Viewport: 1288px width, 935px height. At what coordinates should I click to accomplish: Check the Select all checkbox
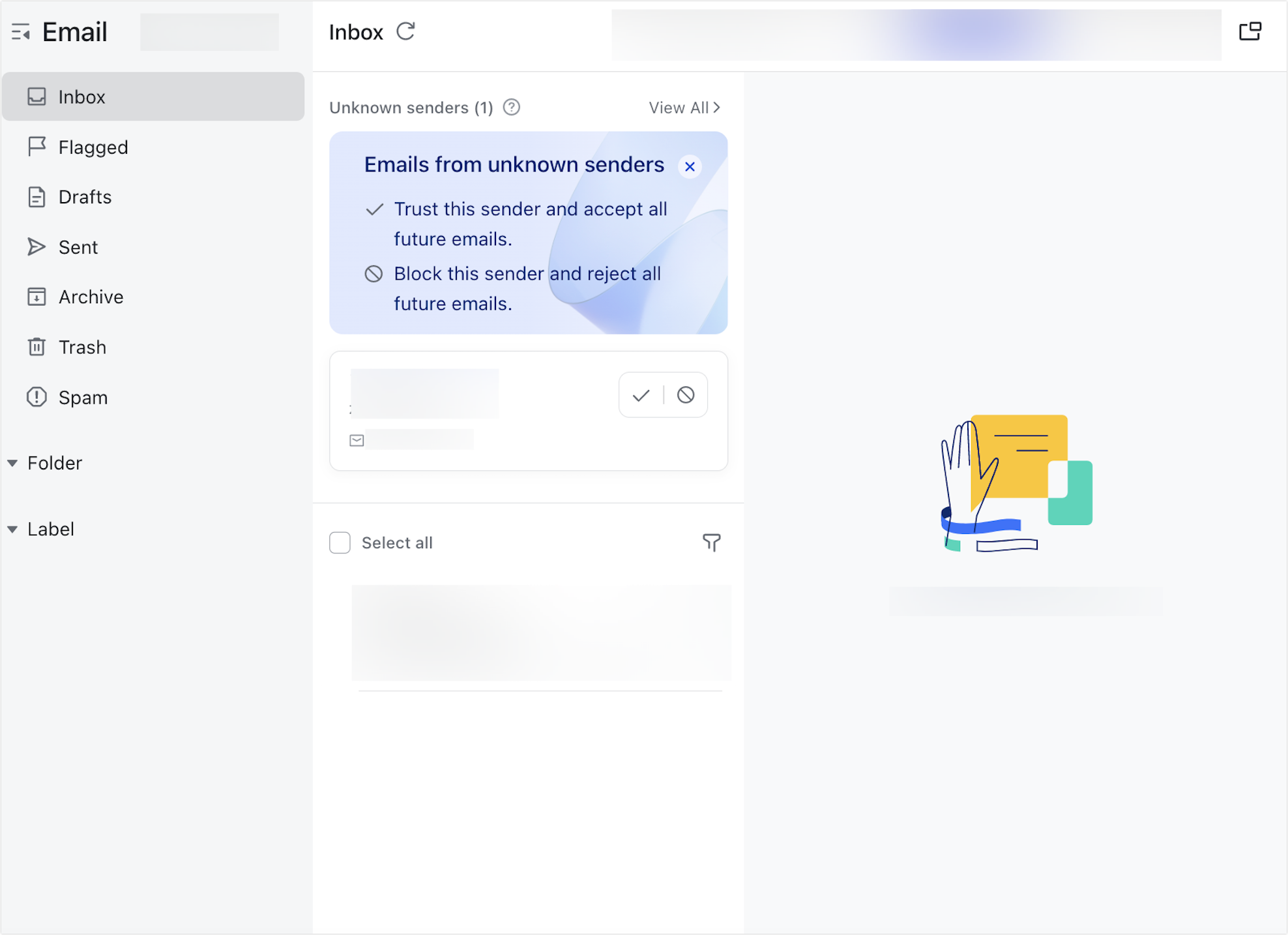point(340,542)
